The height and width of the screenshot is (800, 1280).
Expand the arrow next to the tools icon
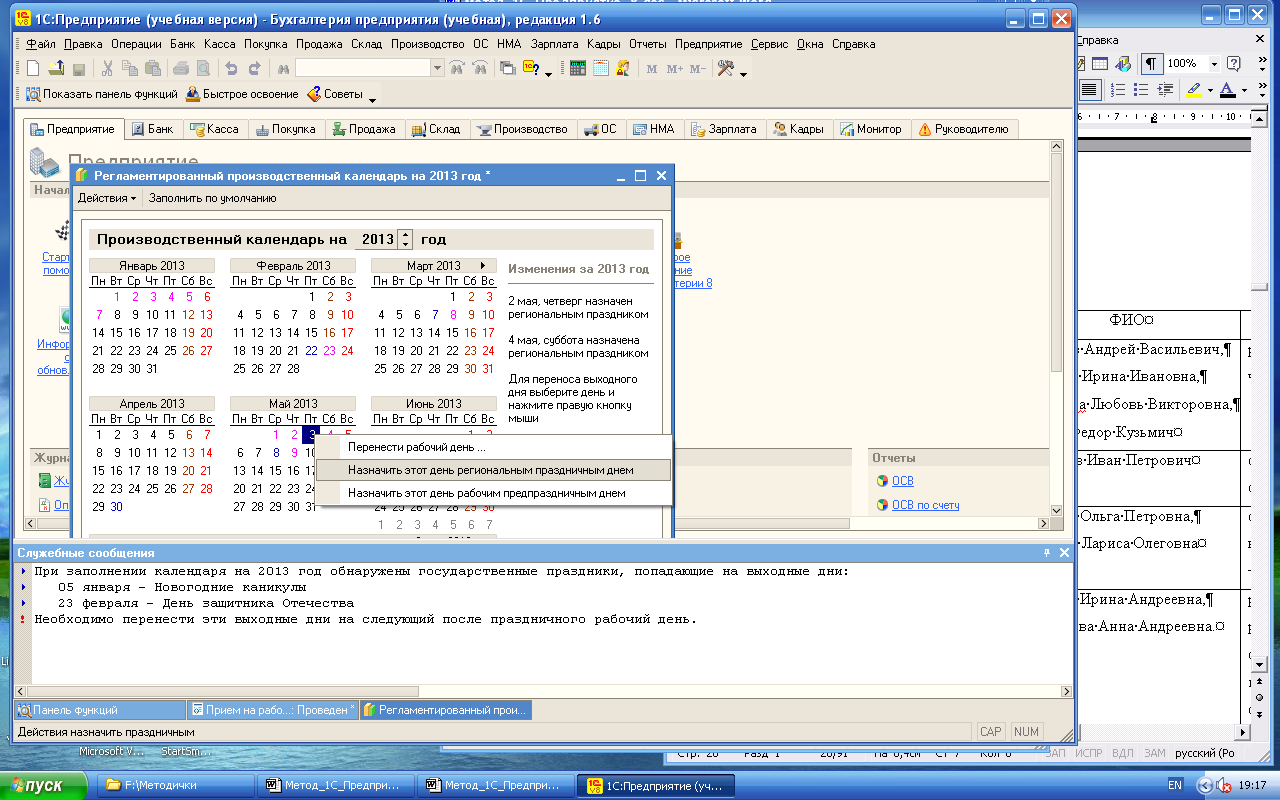(x=743, y=72)
